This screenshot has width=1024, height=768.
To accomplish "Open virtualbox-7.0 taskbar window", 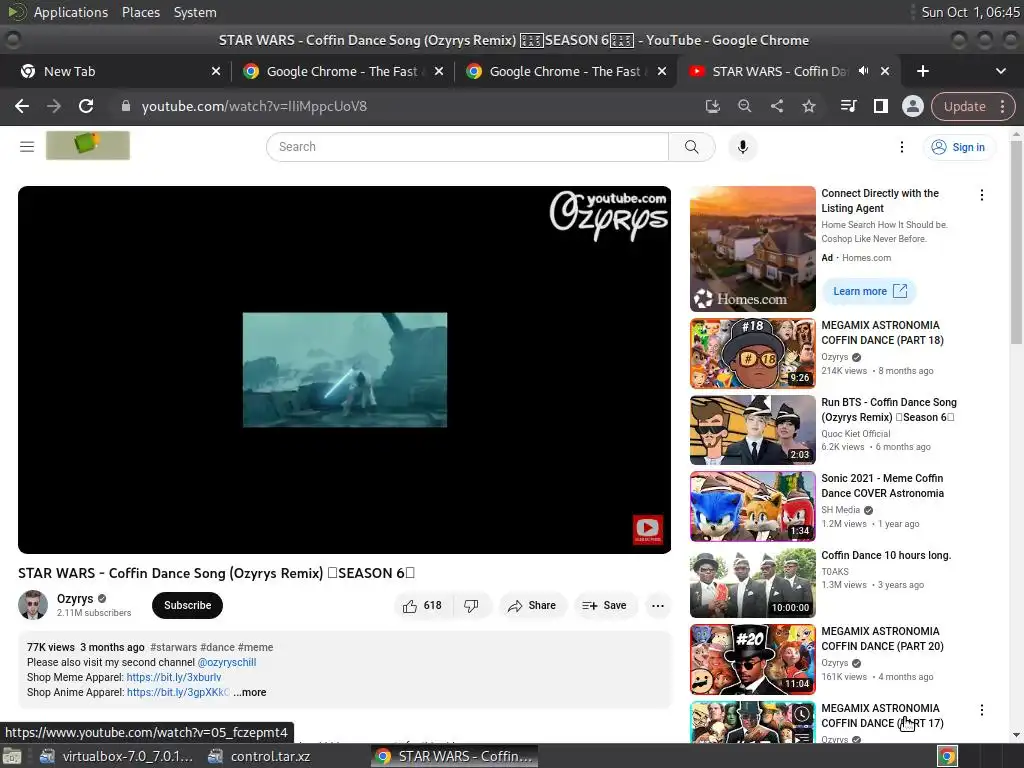I will (118, 756).
